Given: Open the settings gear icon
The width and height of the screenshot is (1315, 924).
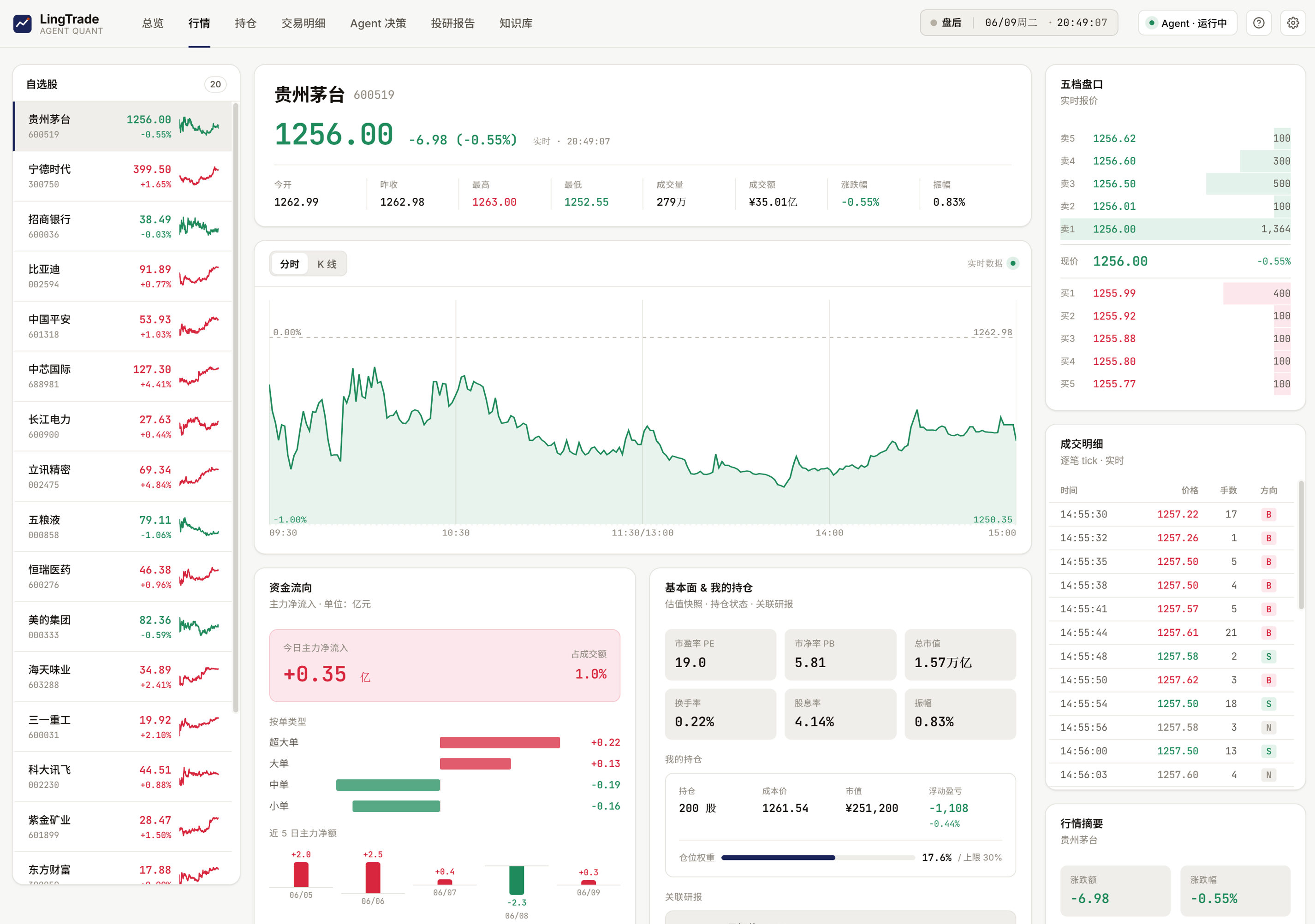Looking at the screenshot, I should coord(1293,23).
